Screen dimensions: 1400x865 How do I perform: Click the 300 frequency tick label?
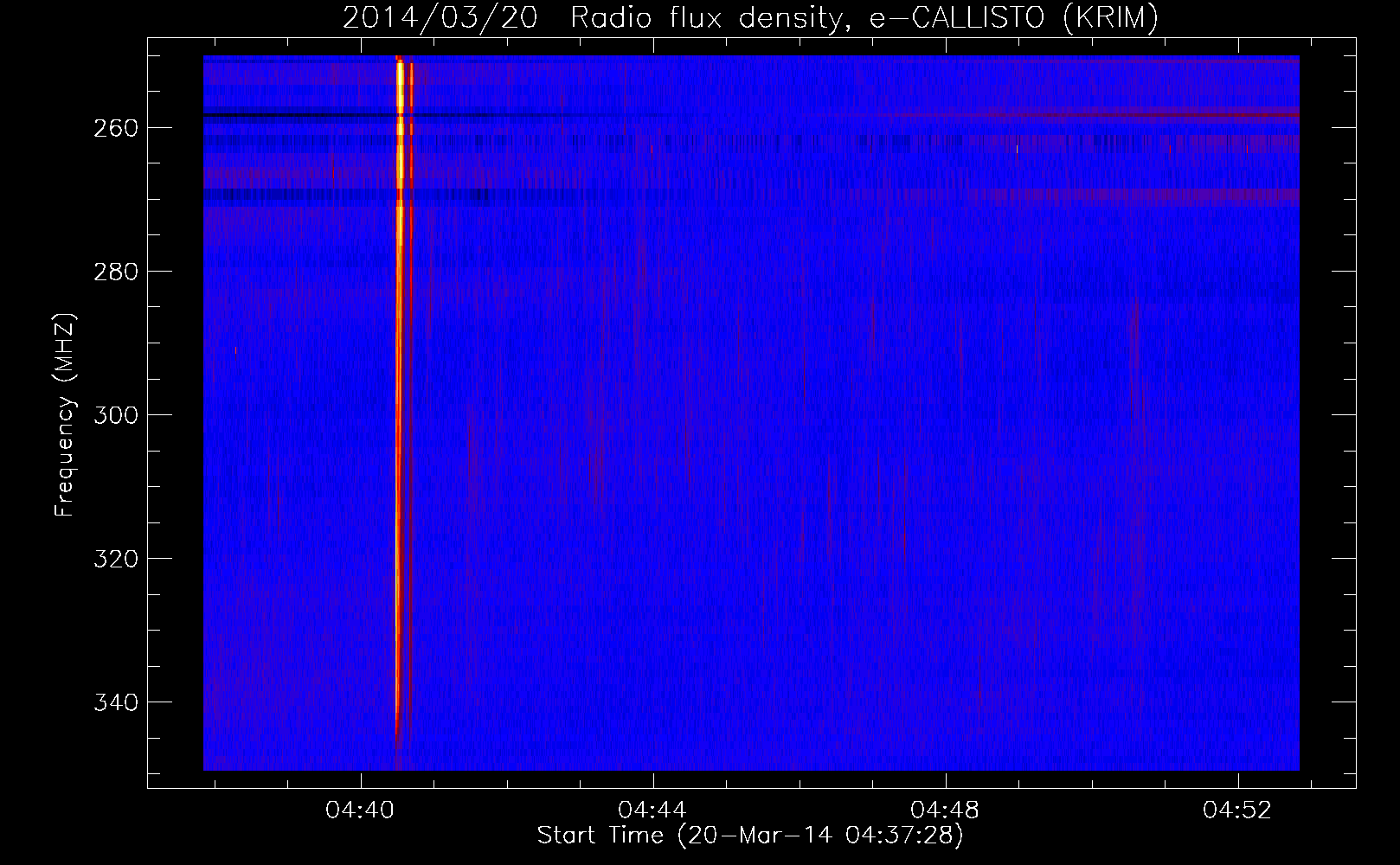tap(115, 415)
